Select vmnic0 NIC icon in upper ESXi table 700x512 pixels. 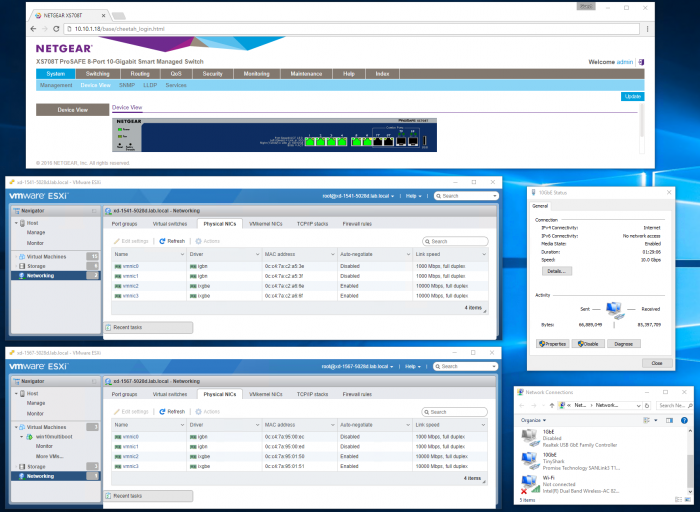coord(118,266)
